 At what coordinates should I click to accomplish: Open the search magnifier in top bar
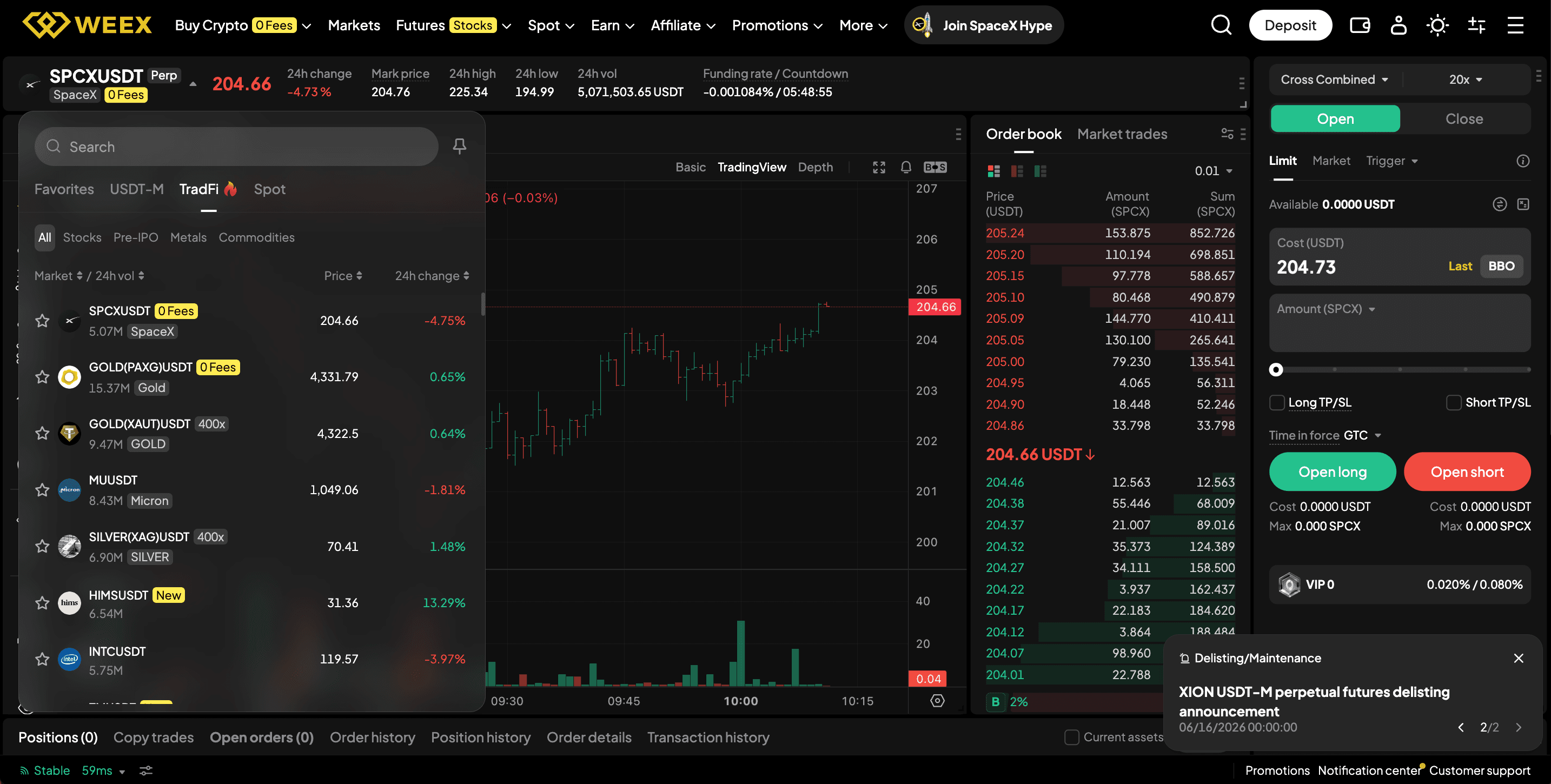[x=1221, y=25]
